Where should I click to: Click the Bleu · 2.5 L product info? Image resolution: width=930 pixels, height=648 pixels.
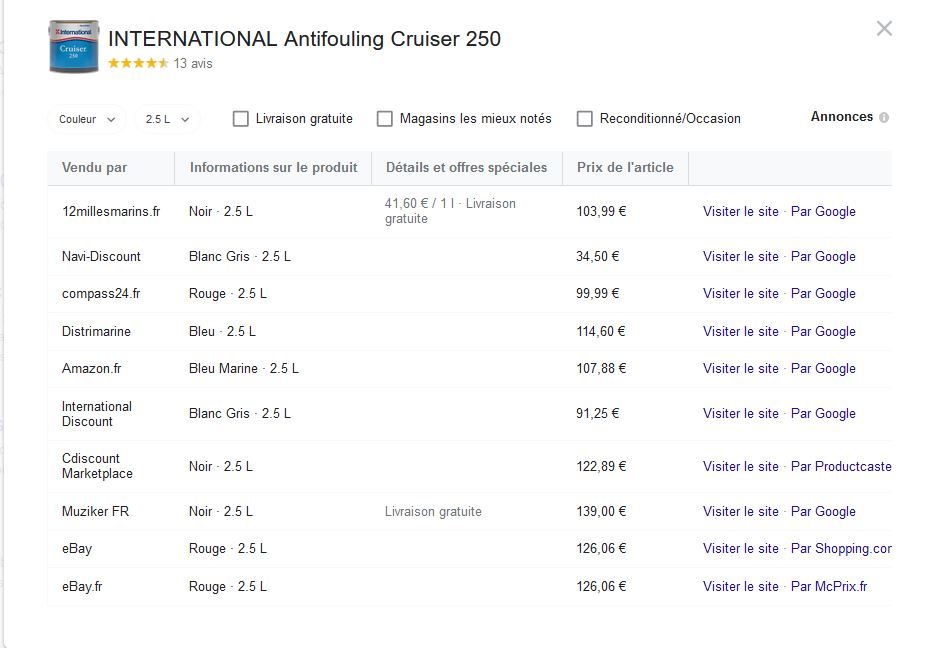(x=222, y=331)
